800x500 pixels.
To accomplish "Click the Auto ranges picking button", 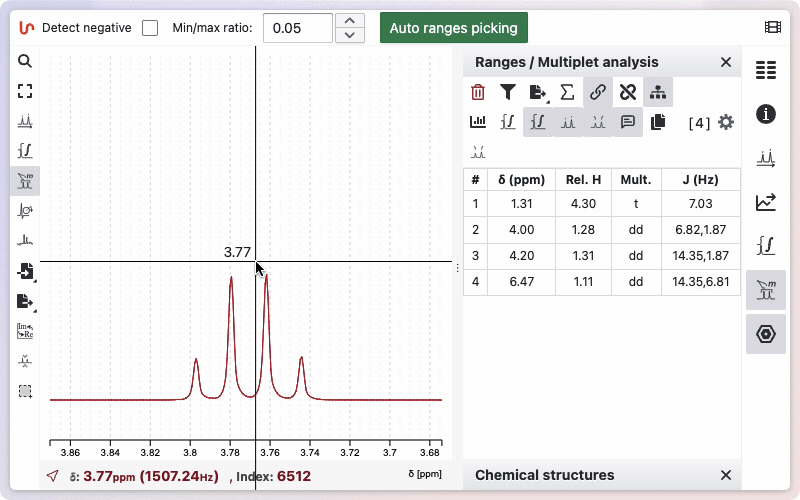I will (453, 28).
